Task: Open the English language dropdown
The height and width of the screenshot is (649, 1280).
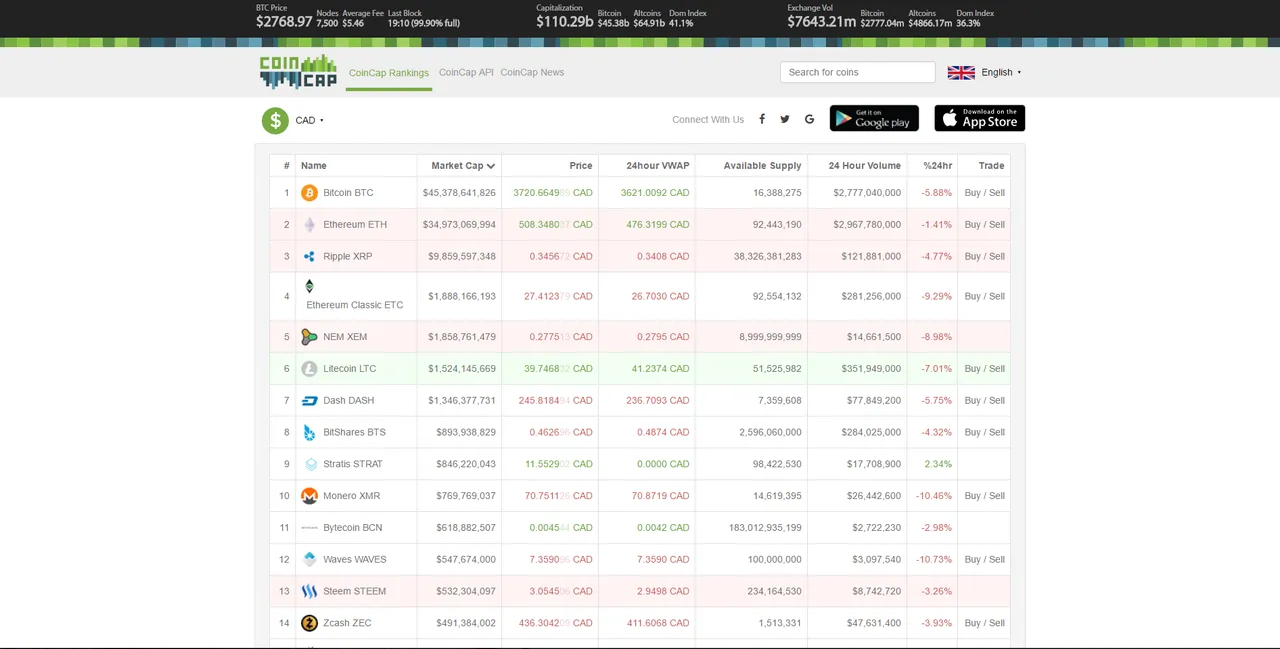Action: (1001, 72)
